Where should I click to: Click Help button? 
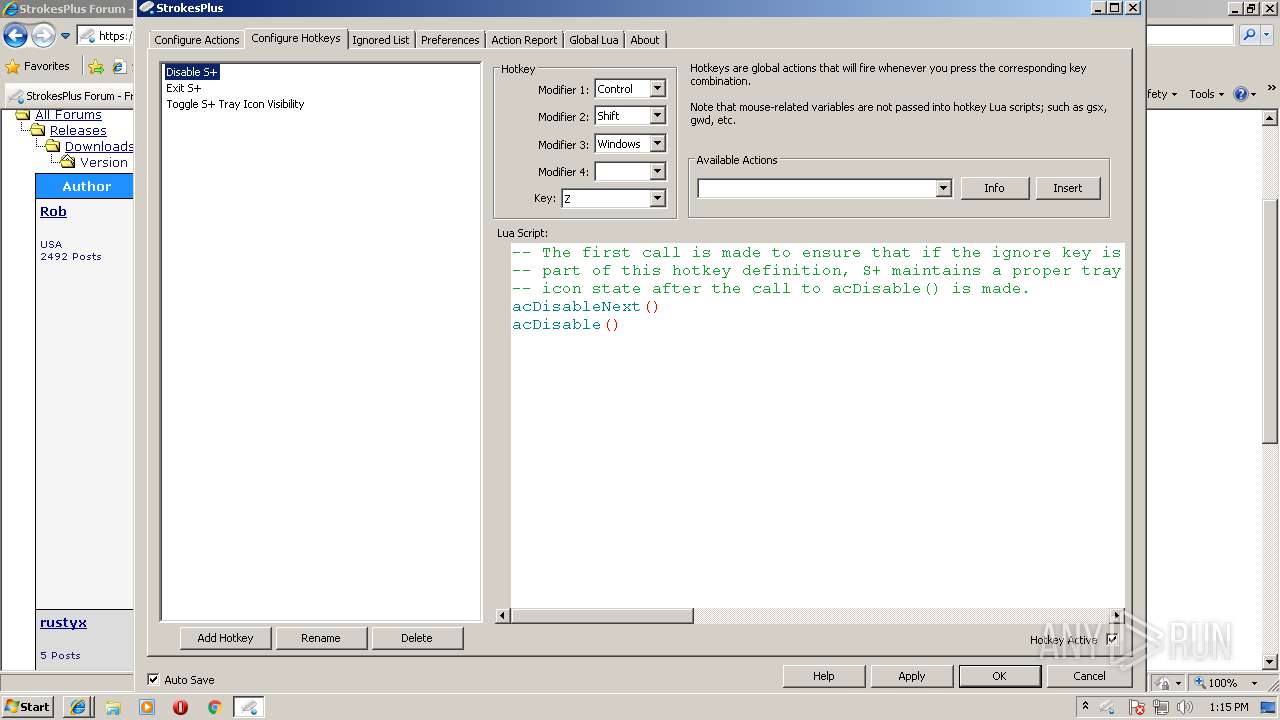(x=823, y=676)
